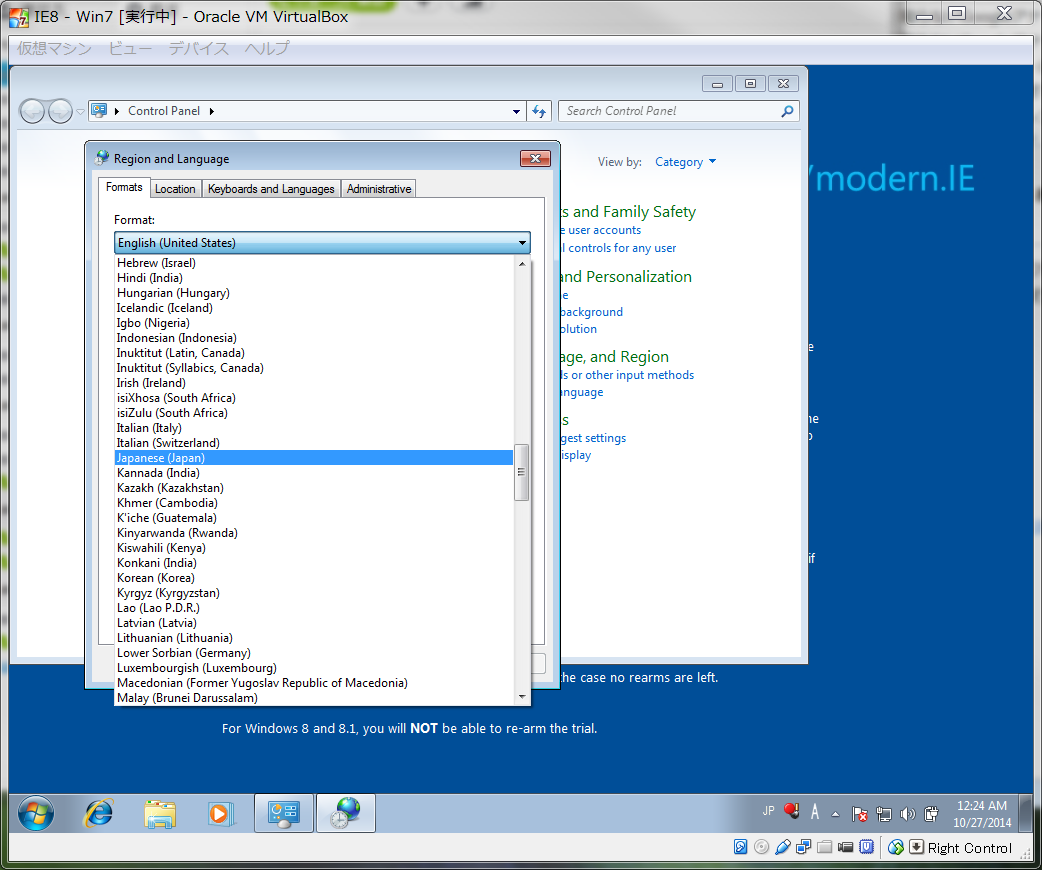Open the ヘルプ menu
Screen dimensions: 1042x870
pyautogui.click(x=267, y=48)
